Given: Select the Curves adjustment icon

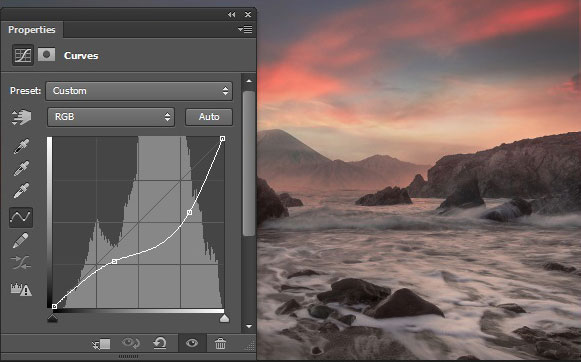Looking at the screenshot, I should point(23,55).
